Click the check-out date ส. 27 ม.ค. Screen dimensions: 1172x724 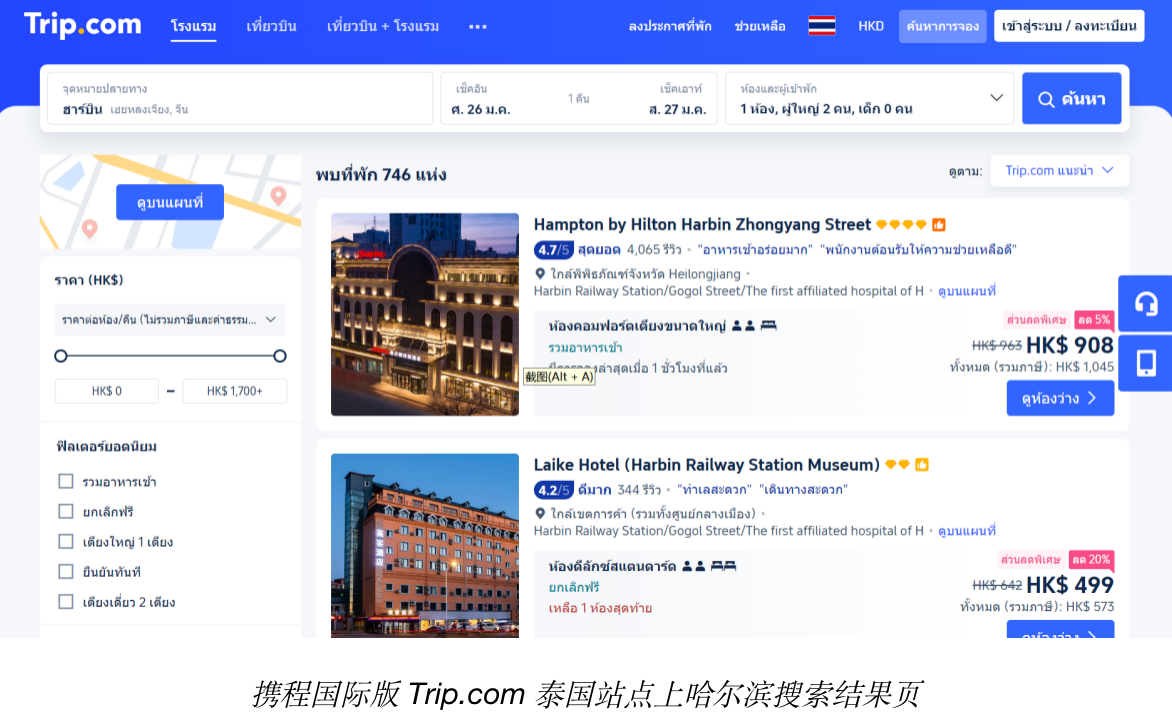(677, 109)
